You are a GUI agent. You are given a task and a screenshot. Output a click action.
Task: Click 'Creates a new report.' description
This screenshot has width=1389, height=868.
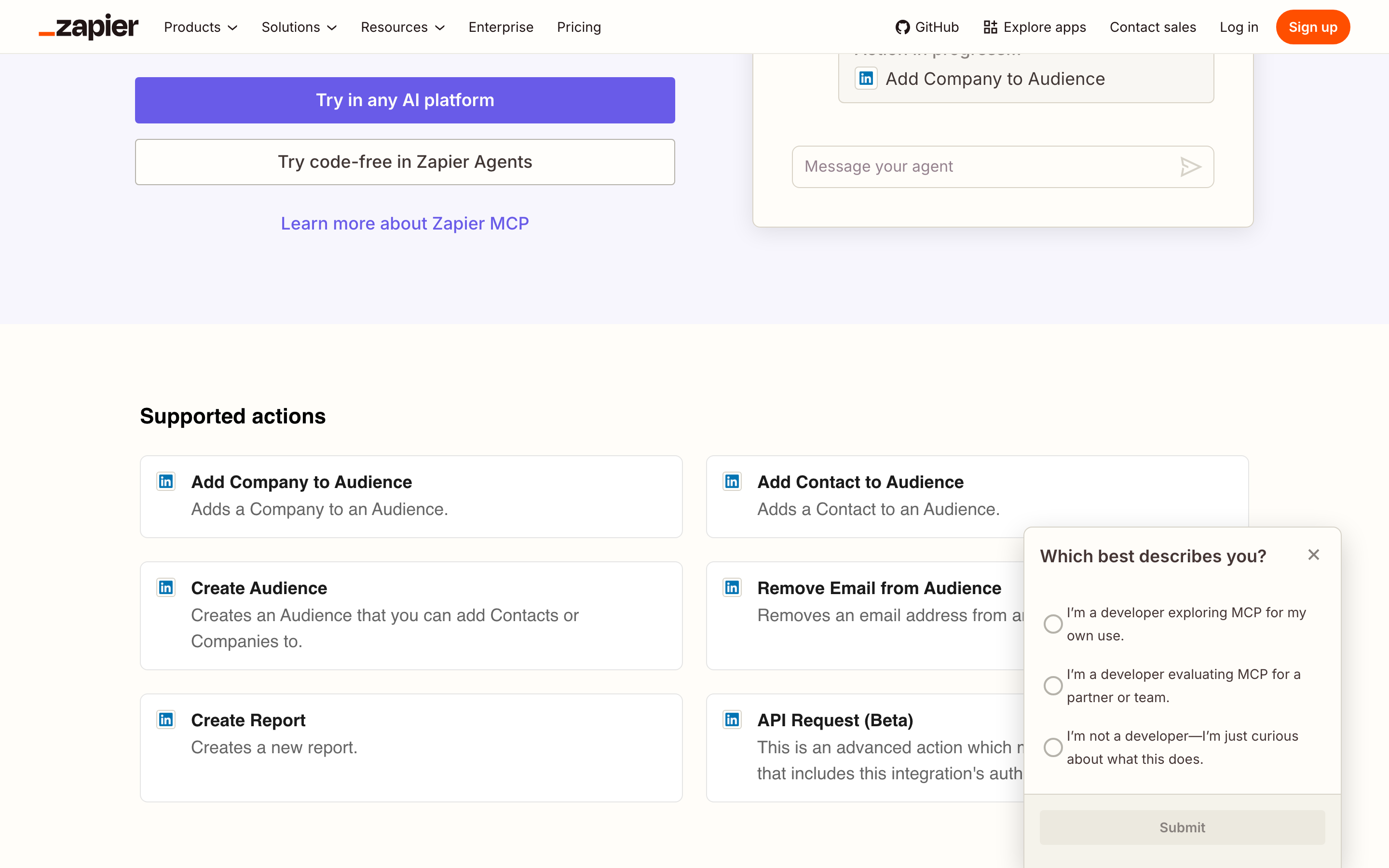point(274,747)
